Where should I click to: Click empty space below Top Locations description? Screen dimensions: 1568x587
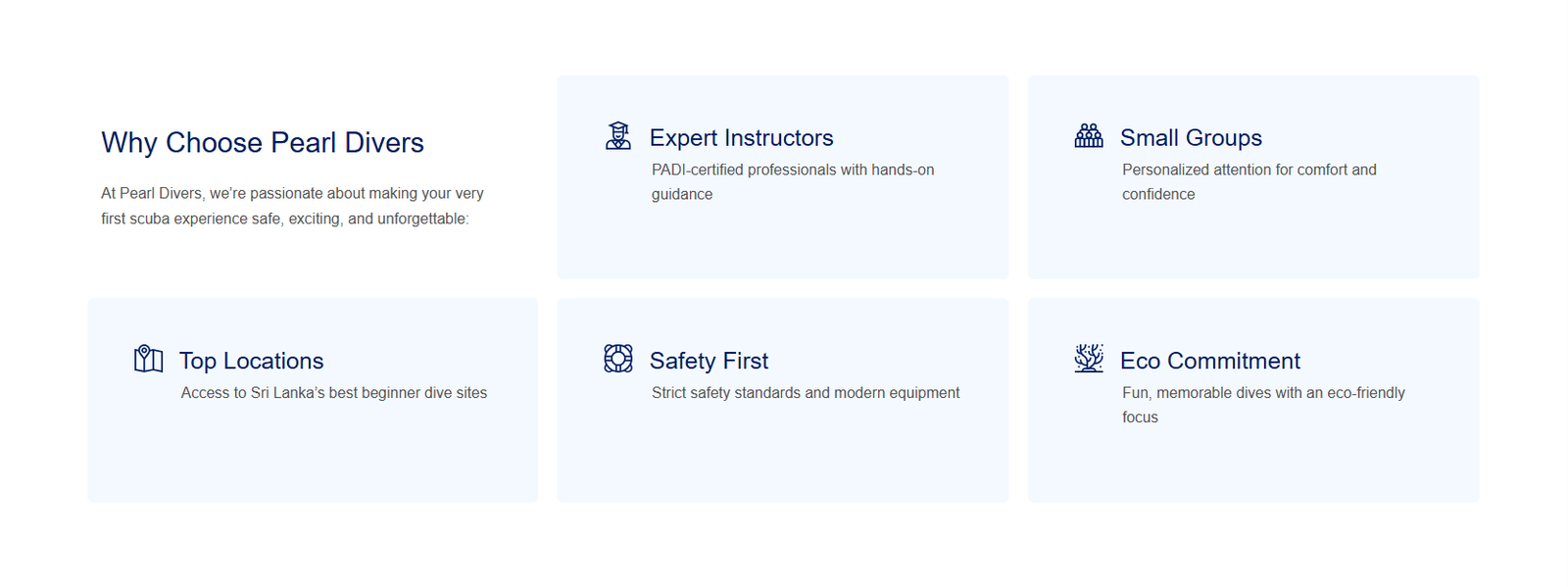(313, 456)
